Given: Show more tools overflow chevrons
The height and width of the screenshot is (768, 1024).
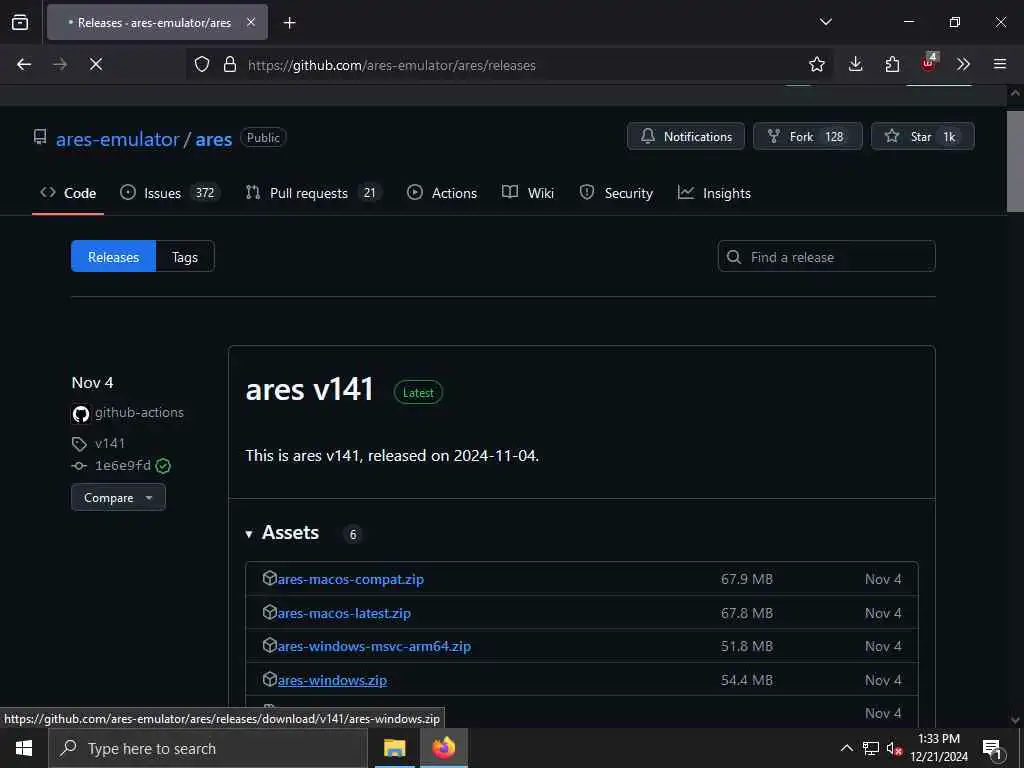Looking at the screenshot, I should 963,64.
